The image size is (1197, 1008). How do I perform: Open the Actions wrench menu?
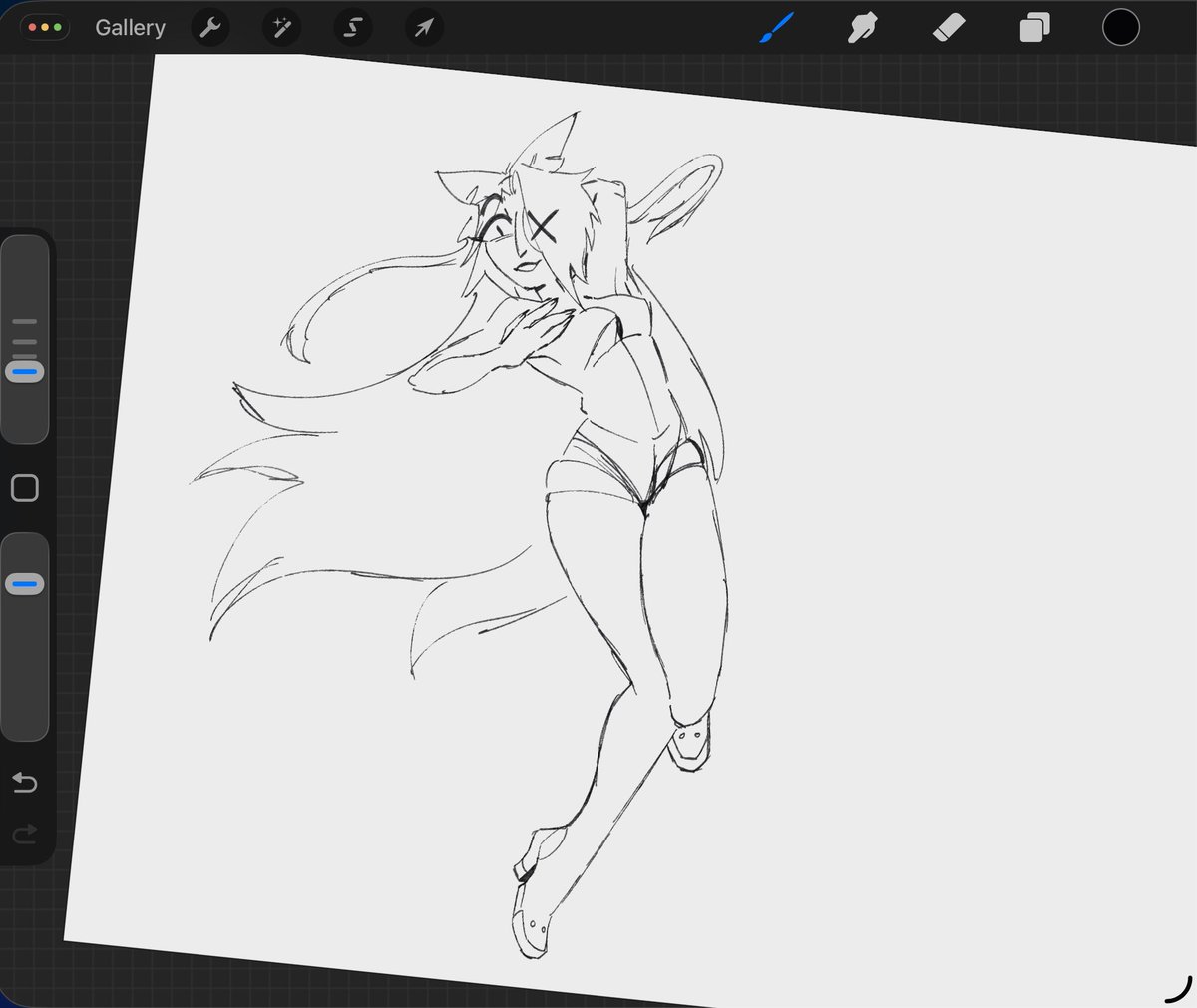pyautogui.click(x=210, y=28)
